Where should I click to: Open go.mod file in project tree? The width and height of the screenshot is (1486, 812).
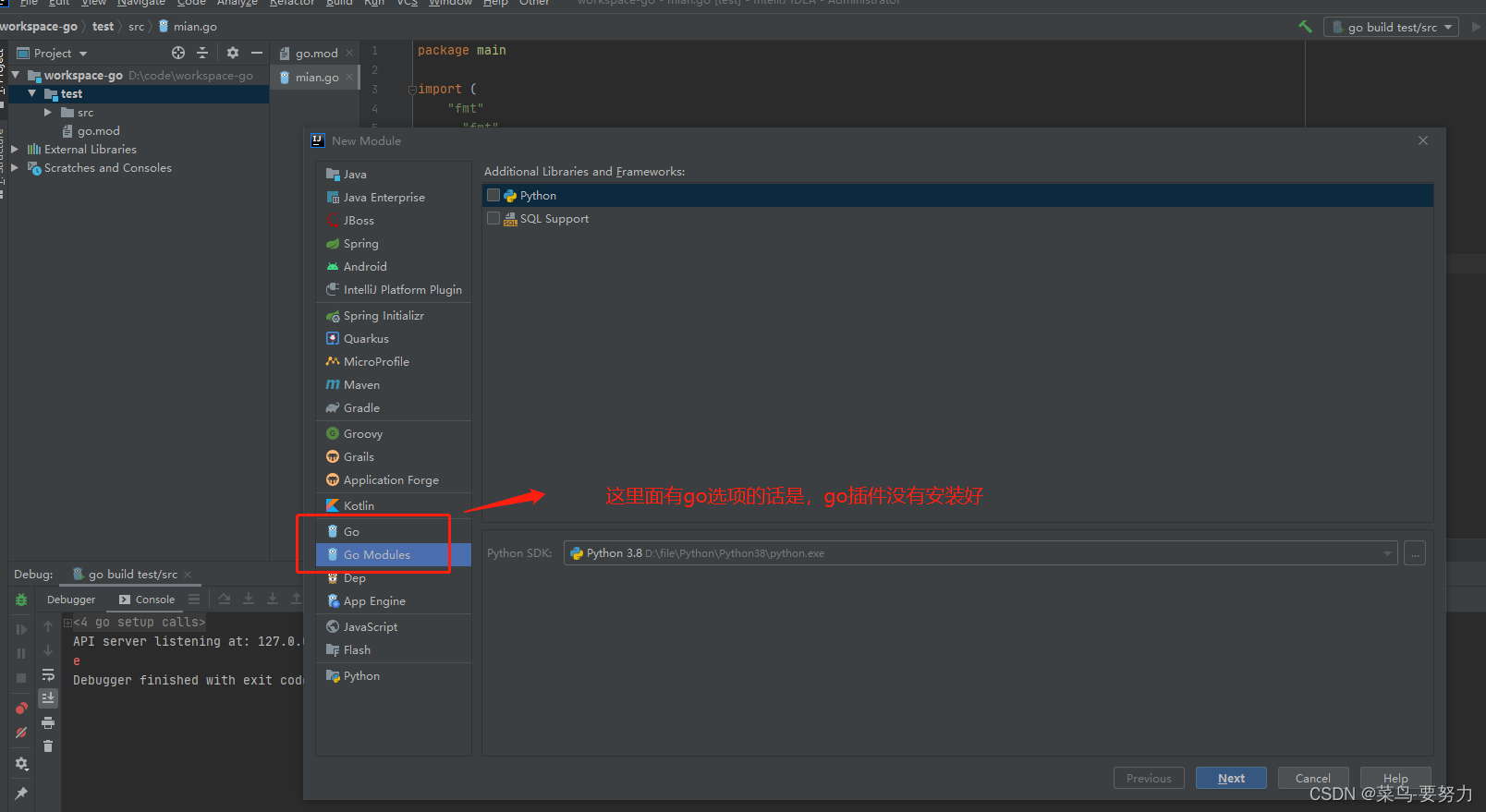coord(91,130)
